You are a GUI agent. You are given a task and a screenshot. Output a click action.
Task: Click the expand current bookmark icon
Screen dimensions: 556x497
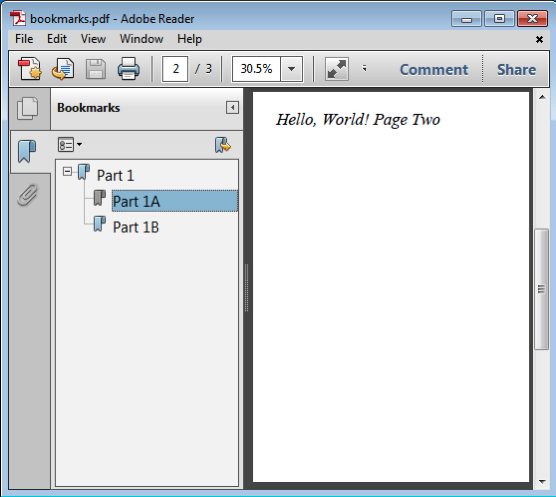(x=223, y=145)
